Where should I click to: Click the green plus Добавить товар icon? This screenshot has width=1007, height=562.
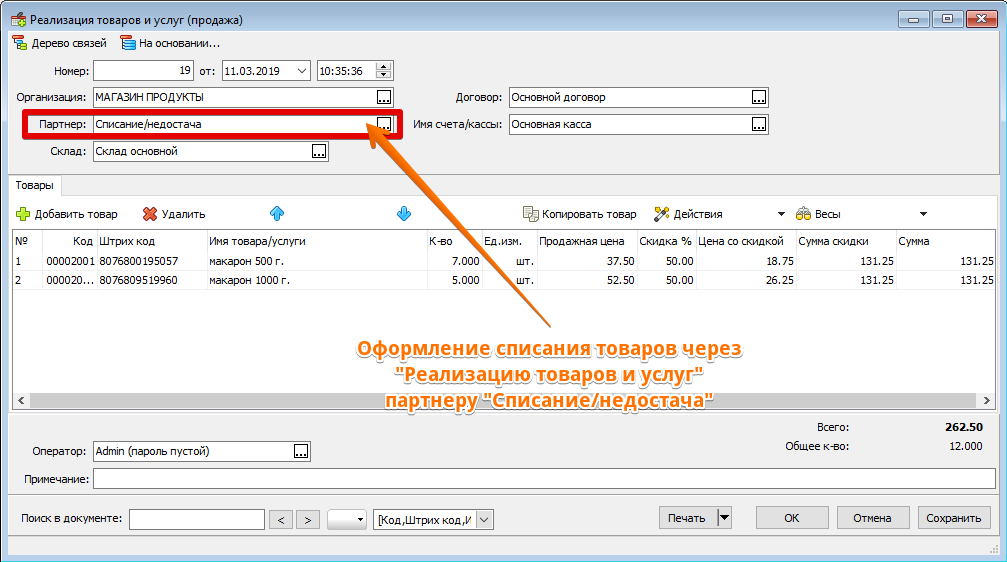23,214
